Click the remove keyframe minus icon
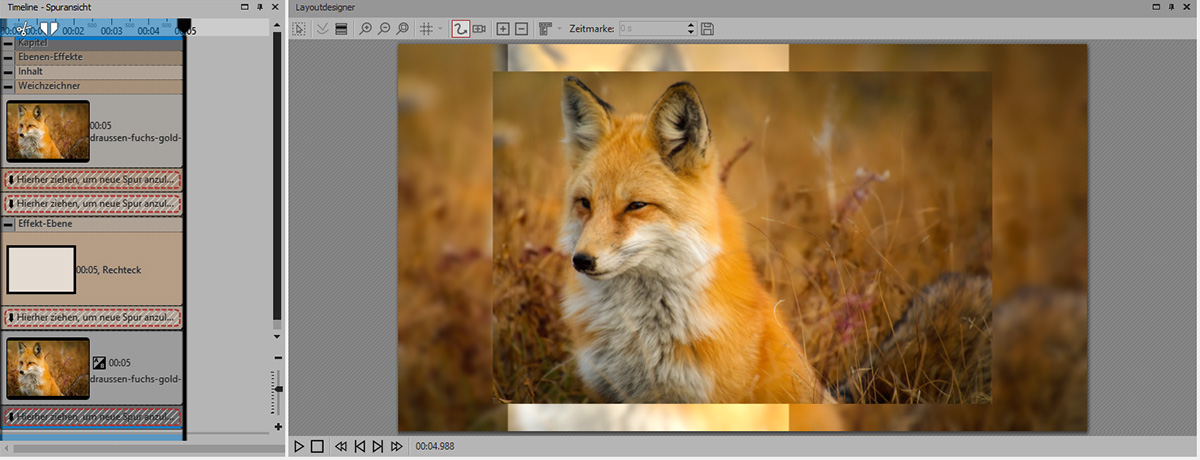 pyautogui.click(x=522, y=29)
